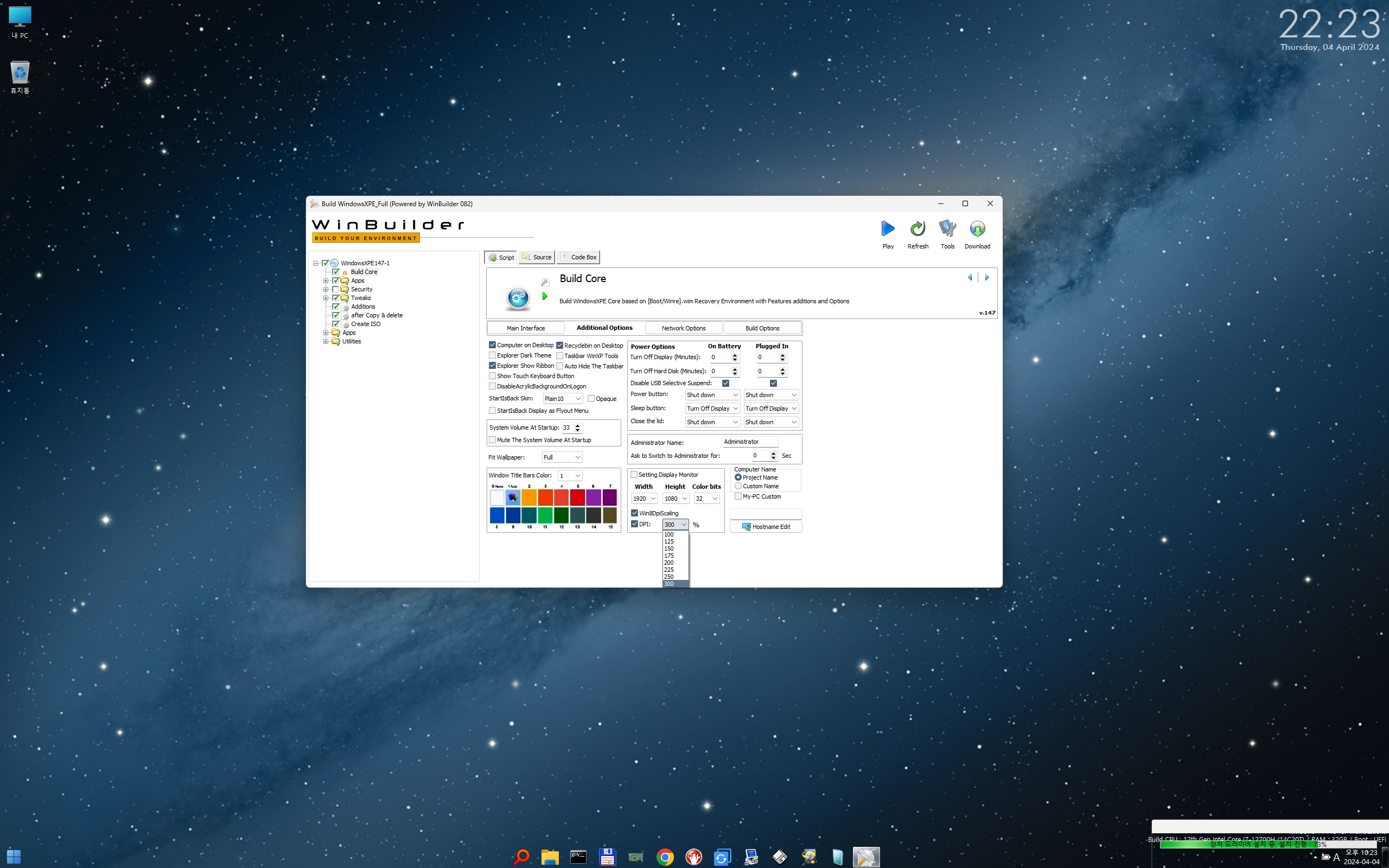Open Power button On Battery dropdown
Viewport: 1389px width, 868px height.
point(712,395)
